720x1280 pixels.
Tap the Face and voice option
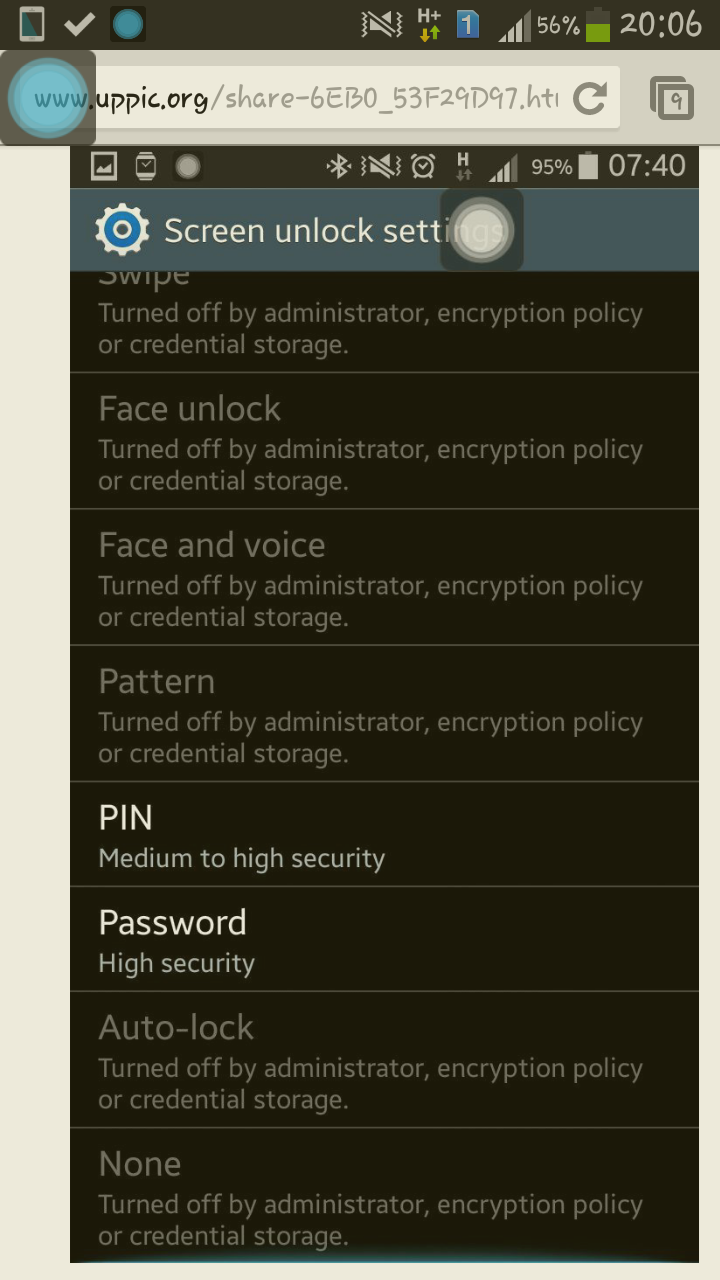pyautogui.click(x=384, y=578)
